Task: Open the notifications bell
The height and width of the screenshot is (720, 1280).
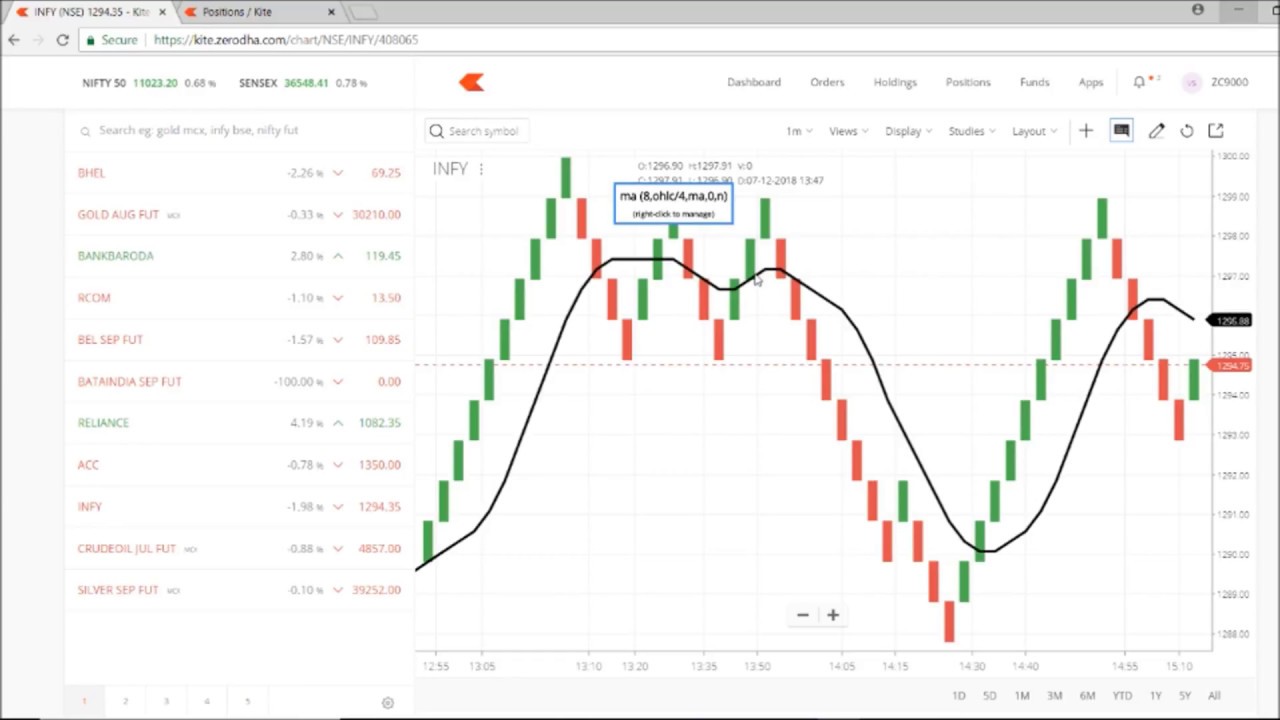Action: pos(1139,82)
